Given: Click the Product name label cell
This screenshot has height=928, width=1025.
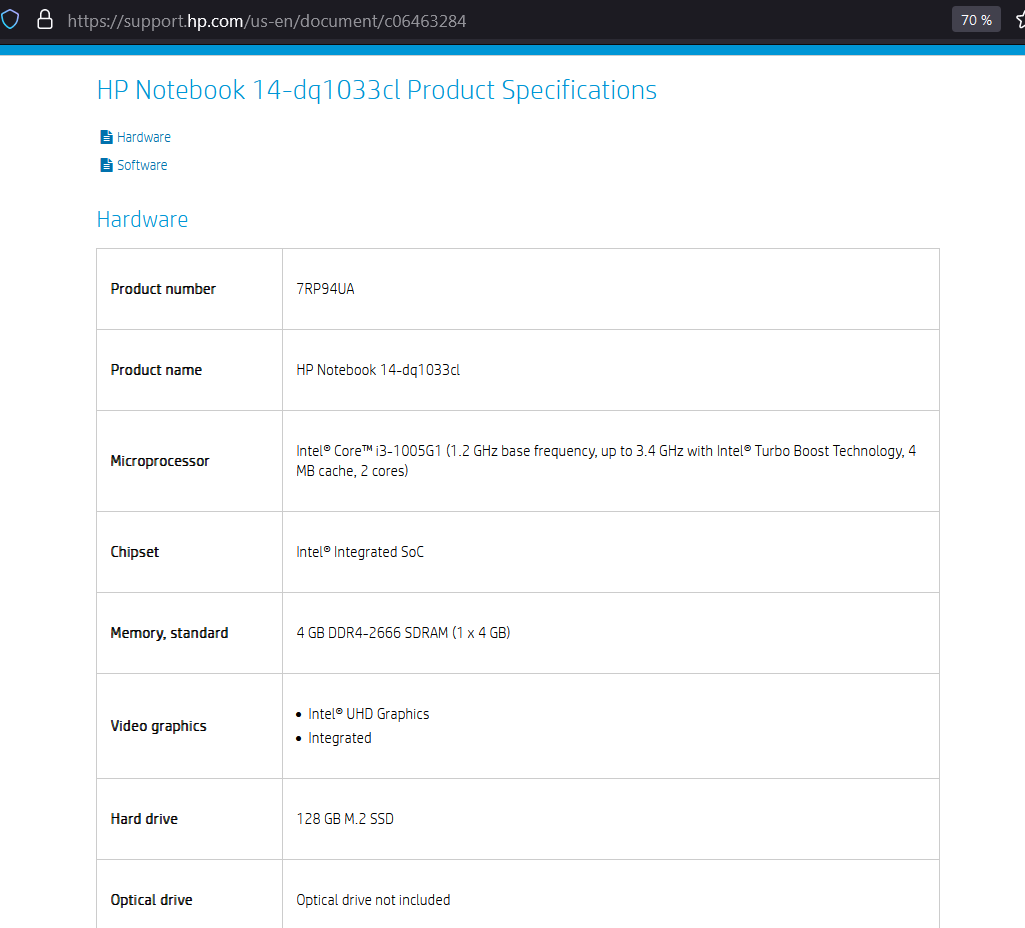Looking at the screenshot, I should (x=190, y=370).
